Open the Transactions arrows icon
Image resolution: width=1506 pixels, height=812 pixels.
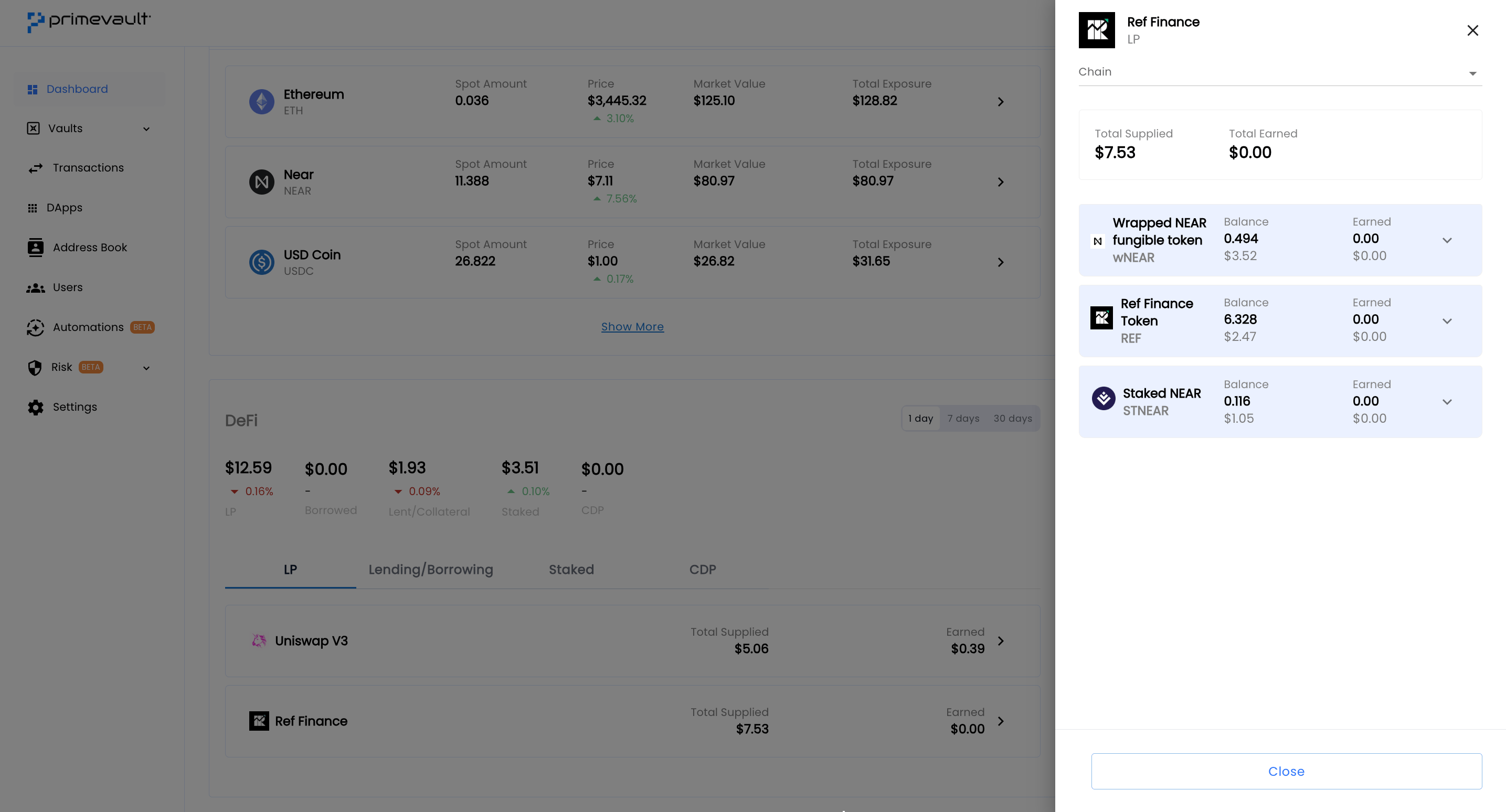click(x=36, y=168)
